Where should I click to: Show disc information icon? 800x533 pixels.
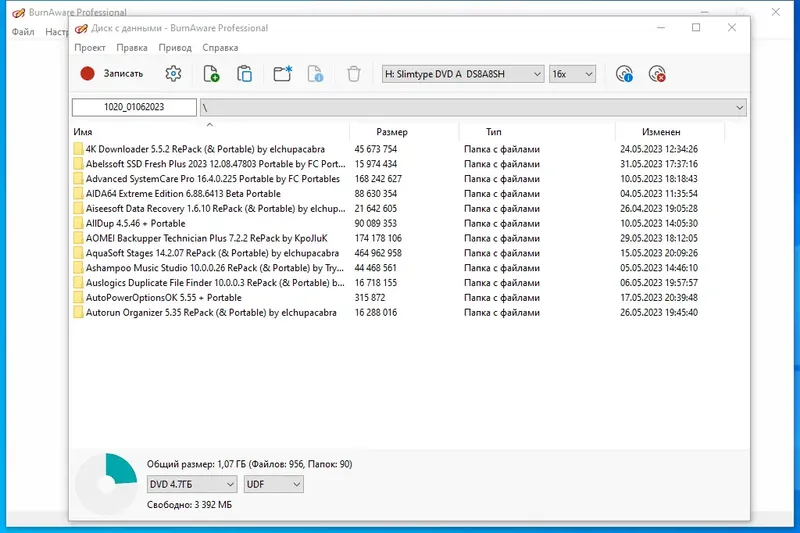pos(624,74)
